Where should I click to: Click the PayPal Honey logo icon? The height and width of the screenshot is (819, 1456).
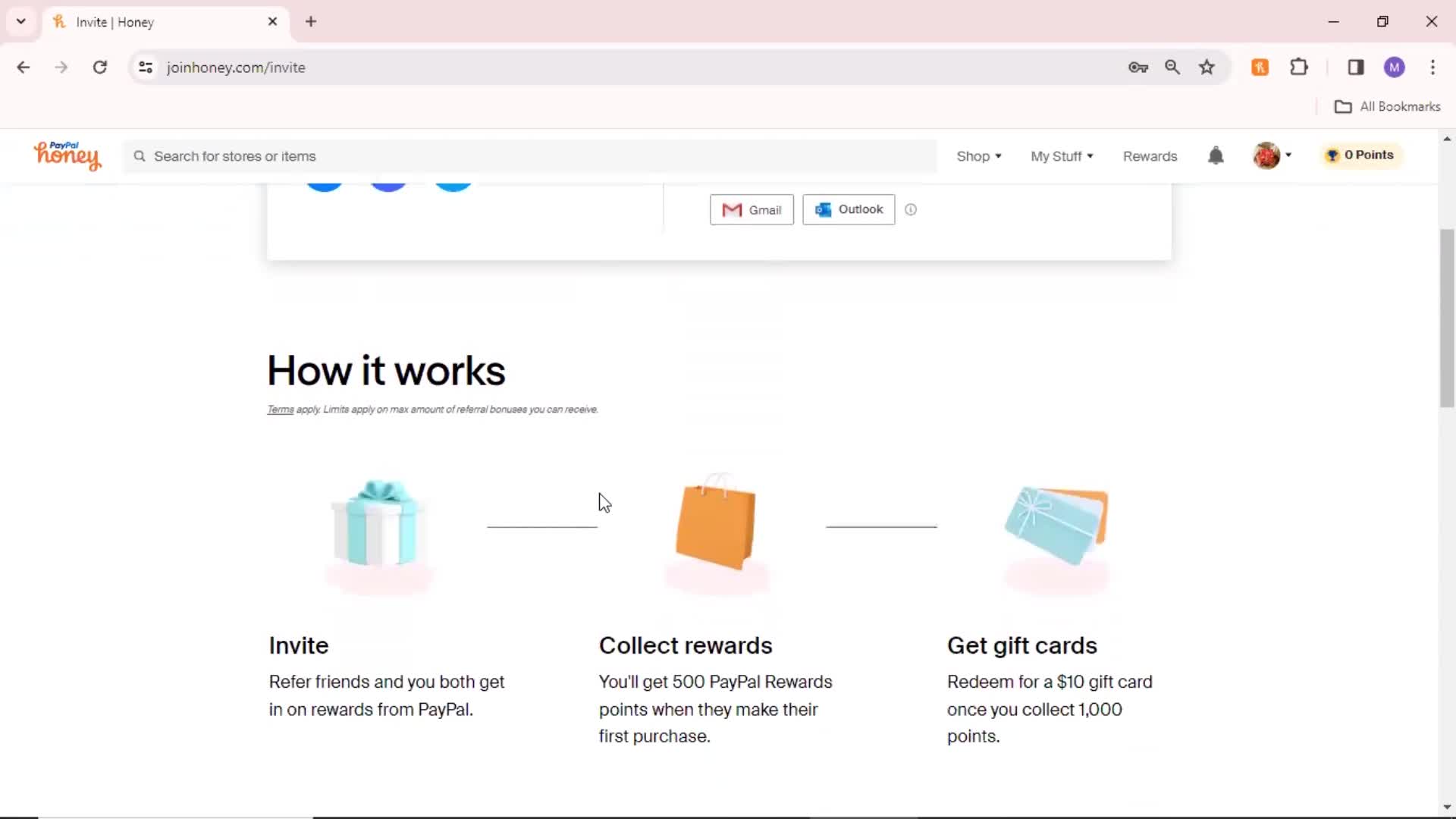(68, 156)
